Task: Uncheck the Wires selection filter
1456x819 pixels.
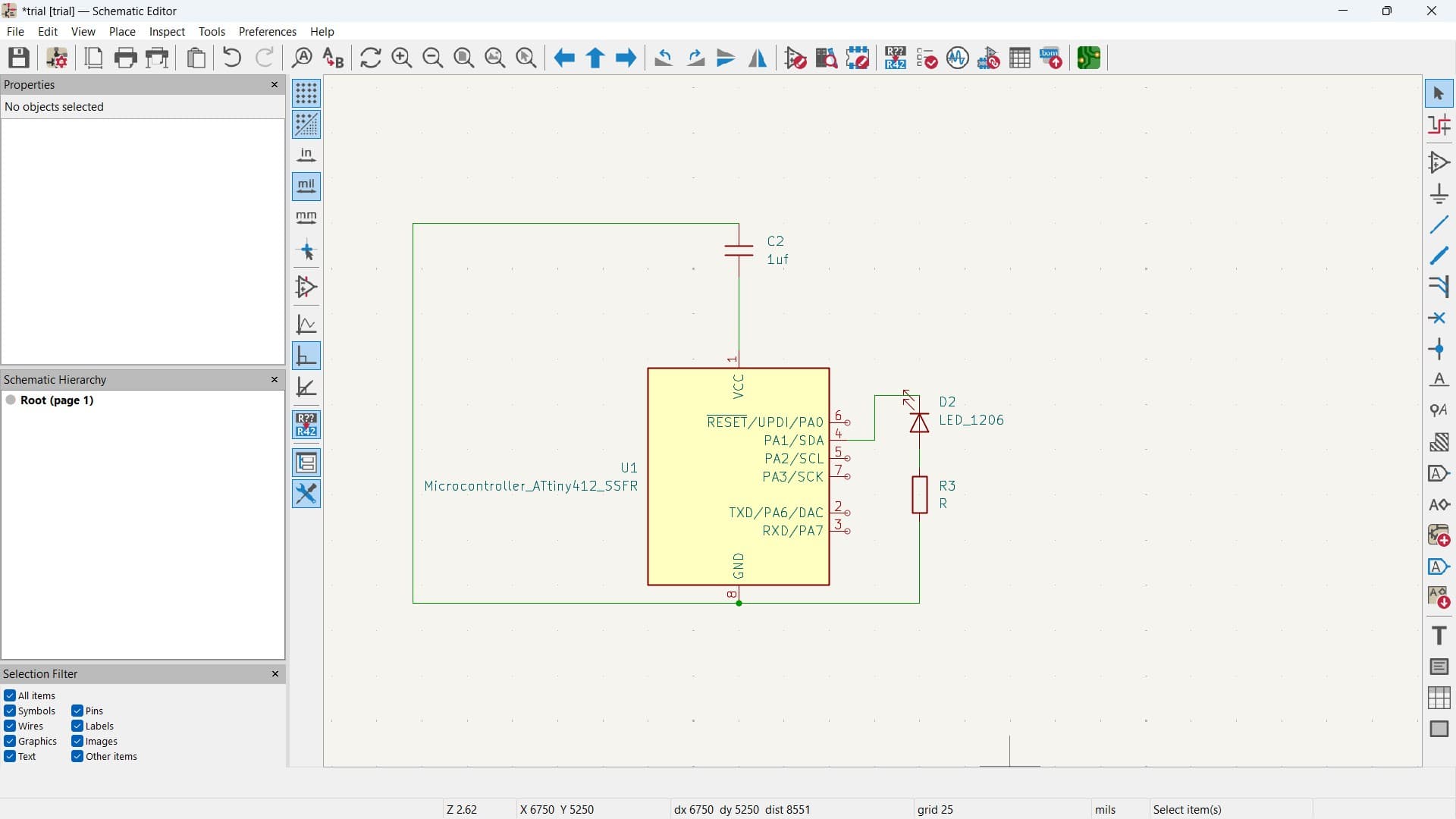Action: (10, 726)
